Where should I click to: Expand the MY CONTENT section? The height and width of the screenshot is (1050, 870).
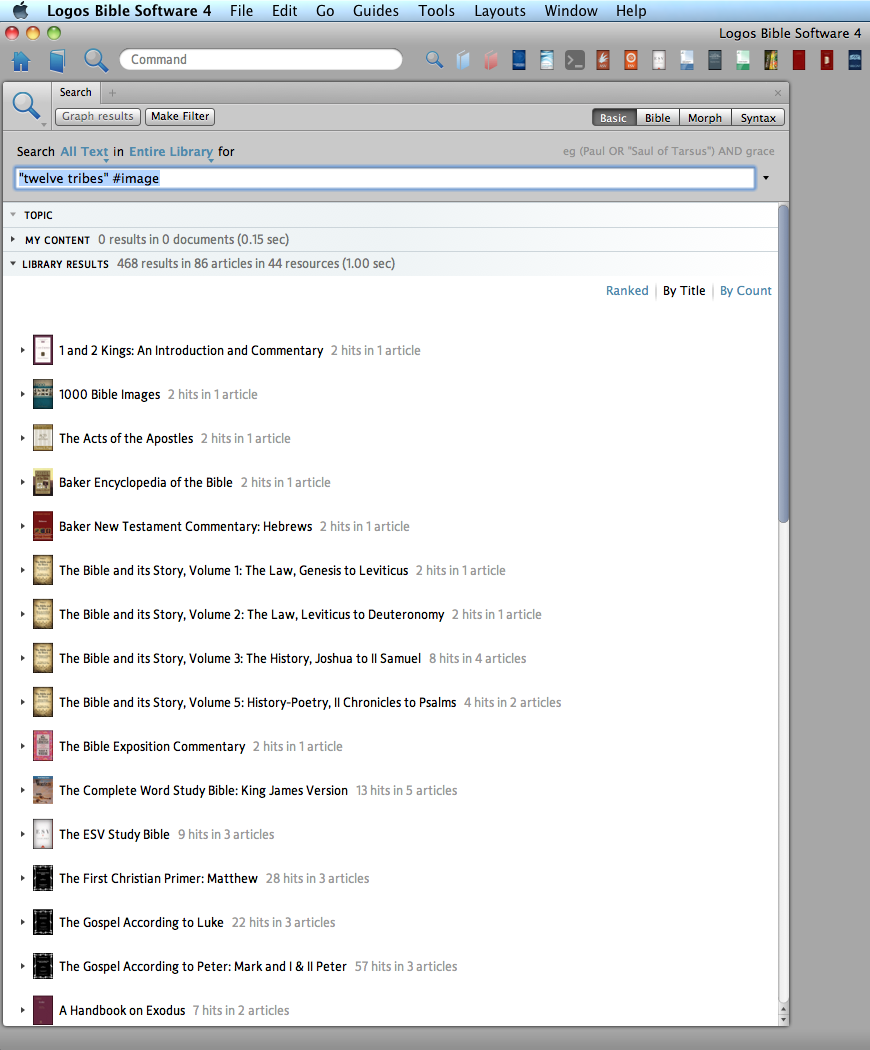click(13, 239)
